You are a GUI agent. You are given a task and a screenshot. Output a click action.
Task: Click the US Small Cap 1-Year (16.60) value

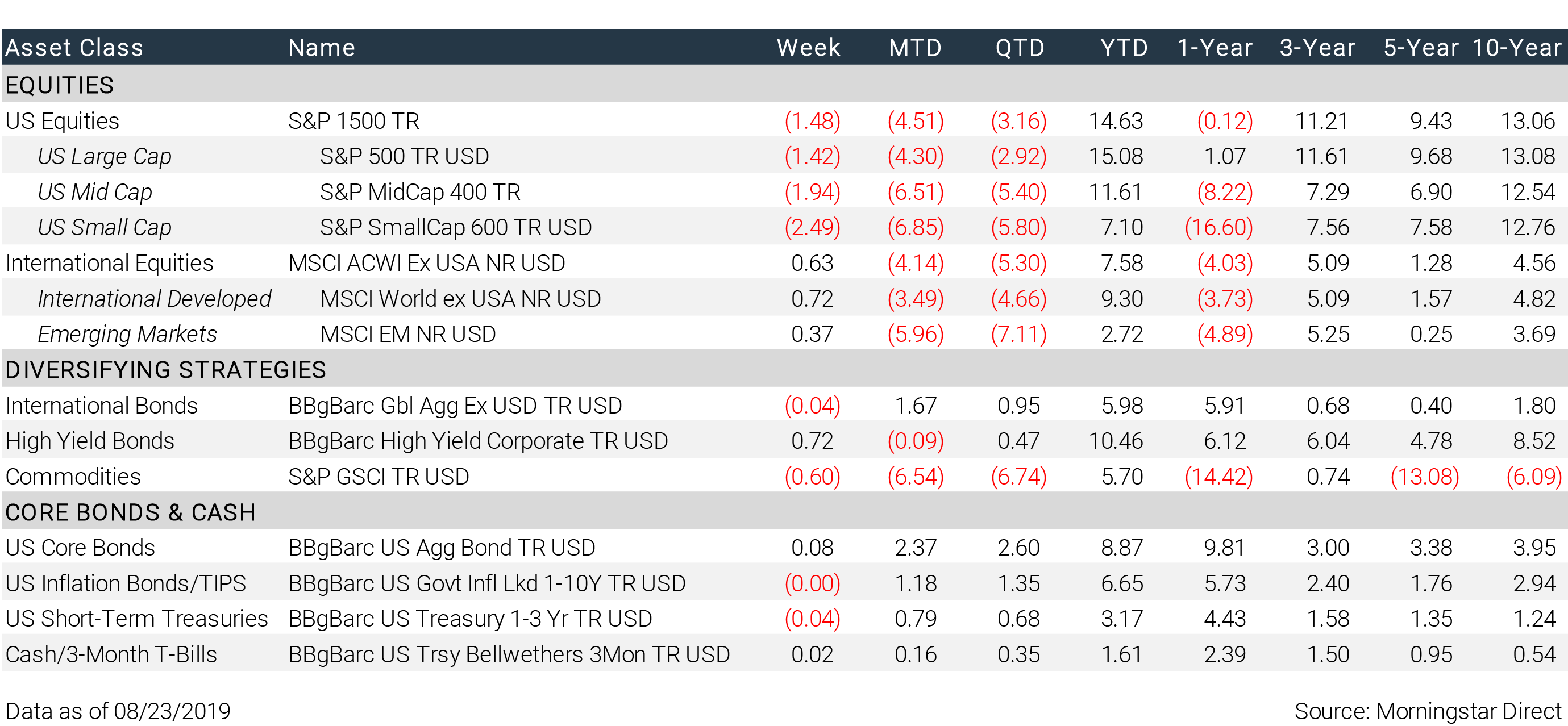pyautogui.click(x=1218, y=227)
